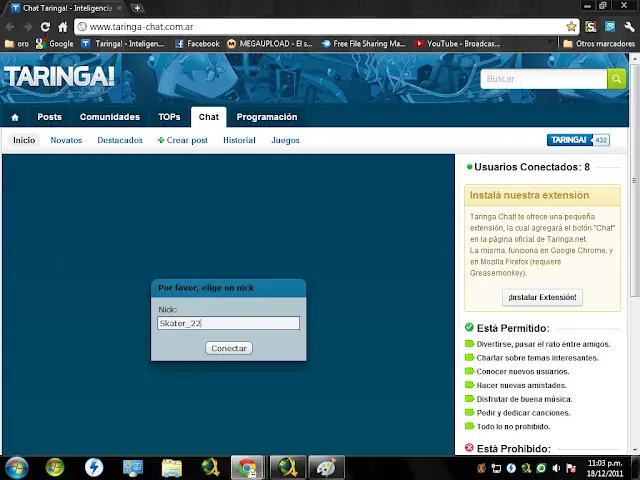Select the Posts tab
This screenshot has width=640, height=480.
[49, 117]
